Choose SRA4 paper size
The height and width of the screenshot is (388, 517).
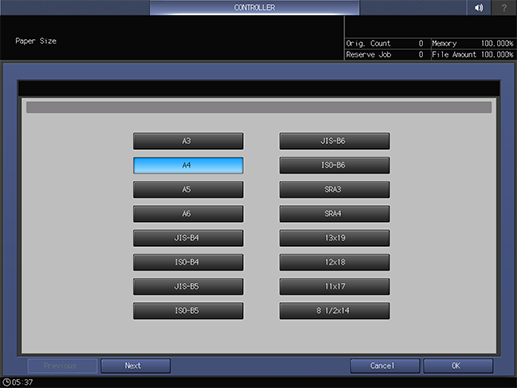pyautogui.click(x=334, y=214)
